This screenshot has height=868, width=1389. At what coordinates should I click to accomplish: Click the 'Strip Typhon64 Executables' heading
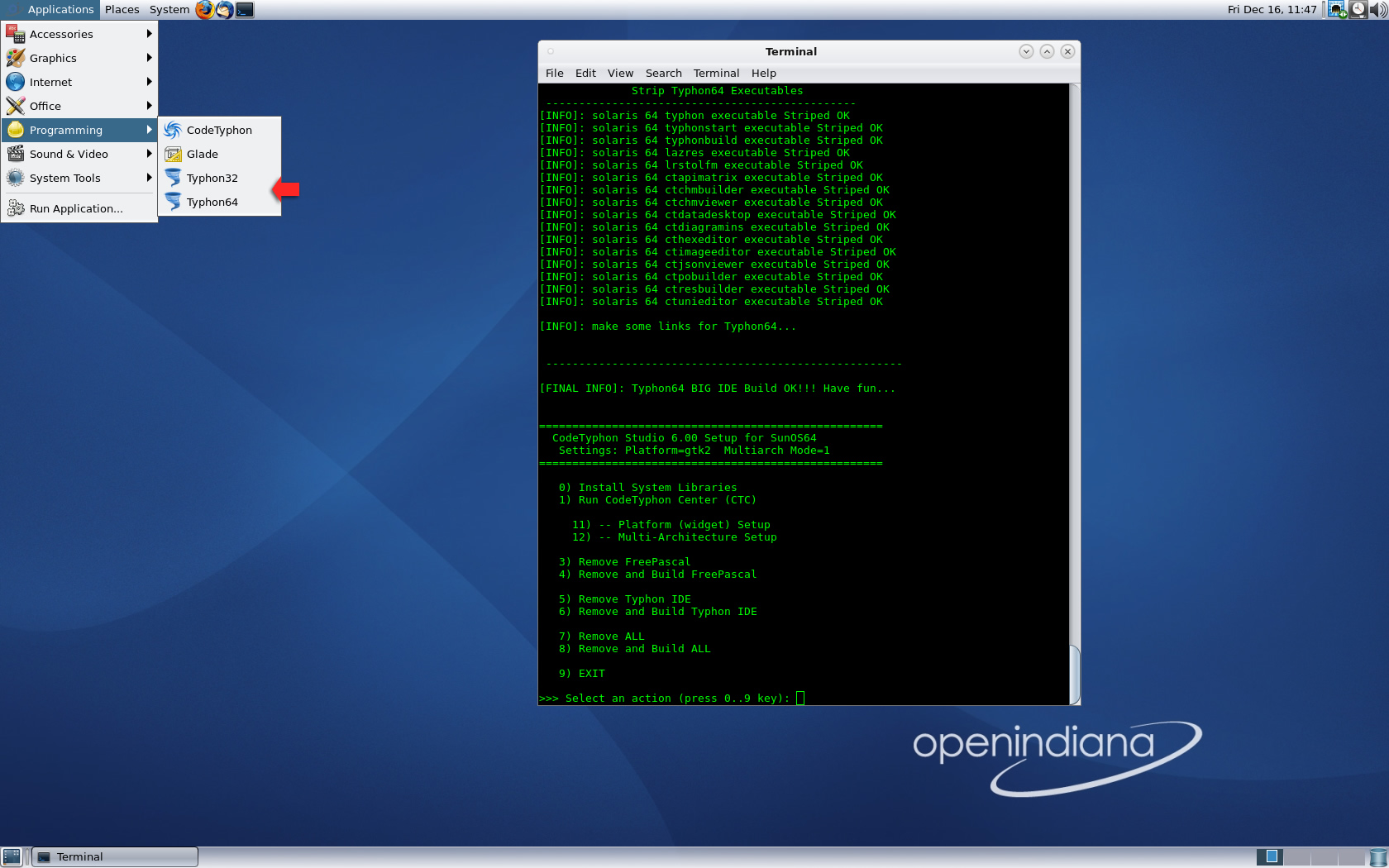(717, 91)
